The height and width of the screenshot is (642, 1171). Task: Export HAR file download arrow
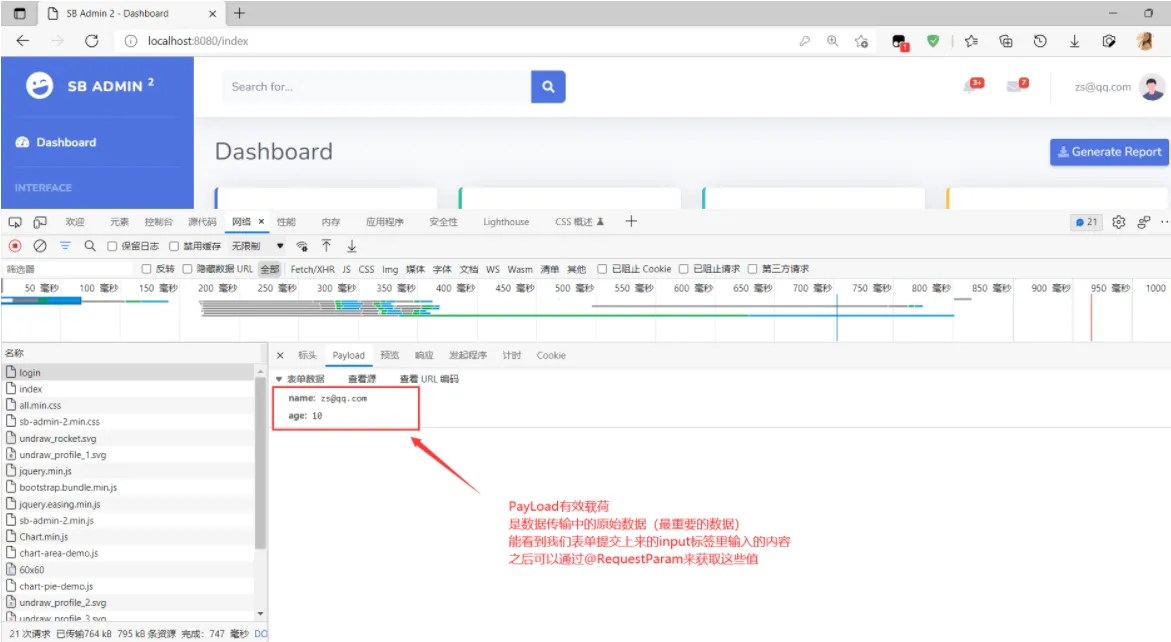[352, 246]
